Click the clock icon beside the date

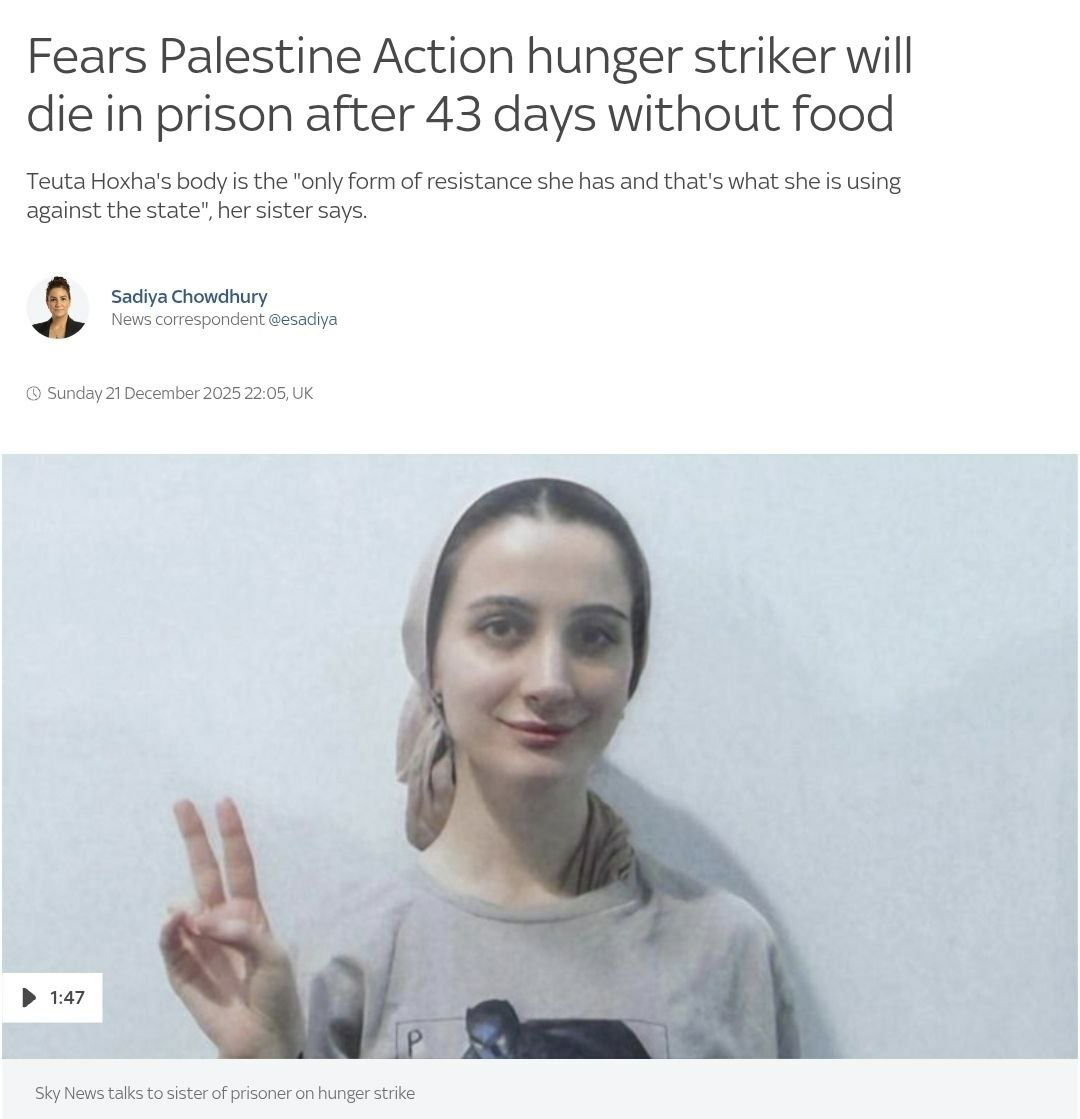pyautogui.click(x=34, y=393)
